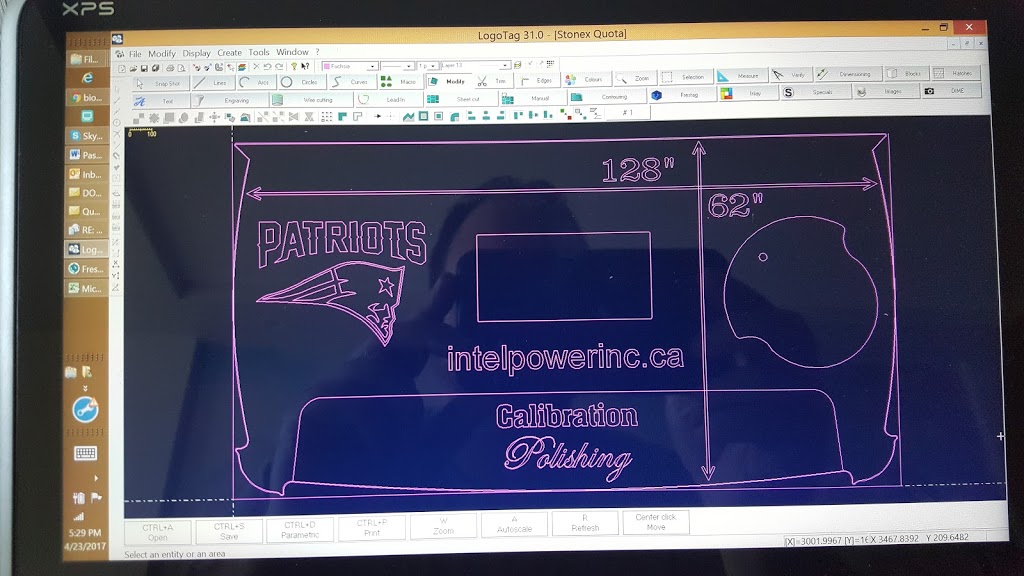Open the Hatches tool

(955, 72)
